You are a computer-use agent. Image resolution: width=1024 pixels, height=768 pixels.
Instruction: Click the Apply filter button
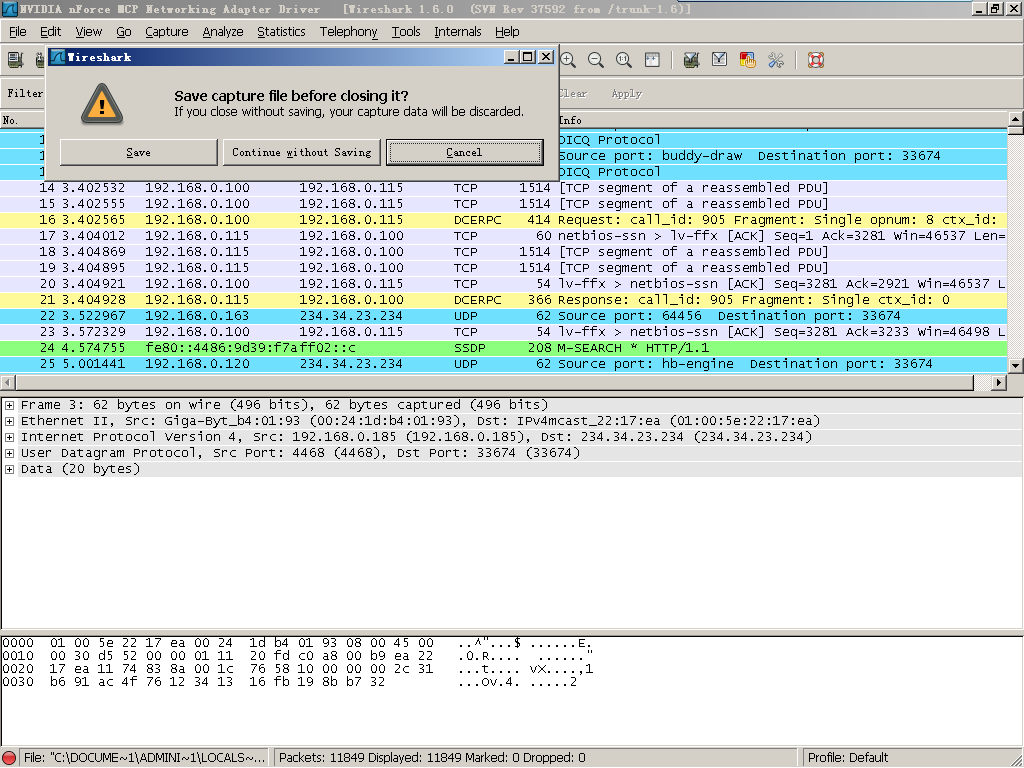pos(627,93)
